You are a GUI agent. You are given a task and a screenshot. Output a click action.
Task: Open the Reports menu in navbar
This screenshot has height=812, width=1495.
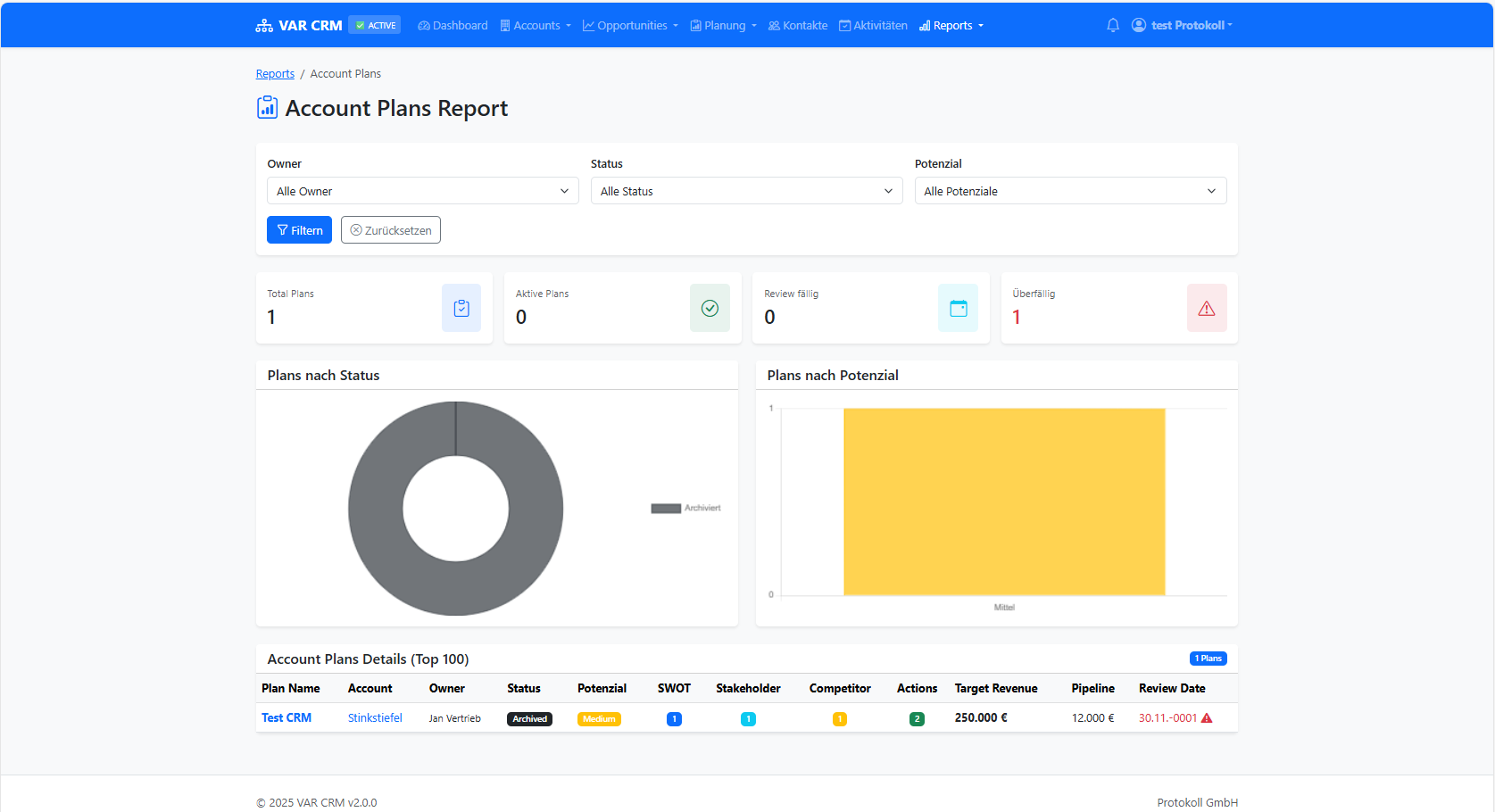pos(951,25)
